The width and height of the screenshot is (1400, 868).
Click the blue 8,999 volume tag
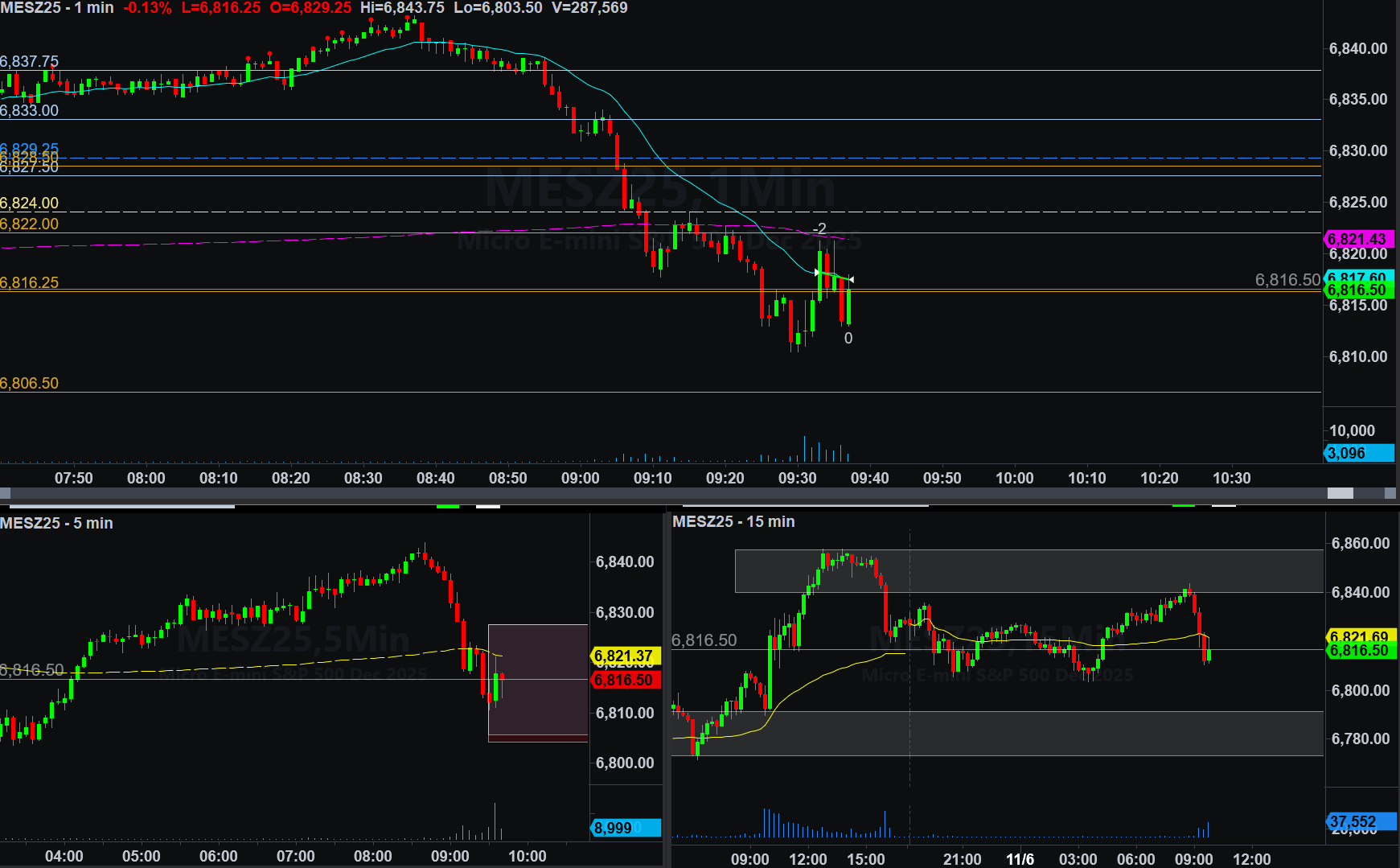pos(625,828)
